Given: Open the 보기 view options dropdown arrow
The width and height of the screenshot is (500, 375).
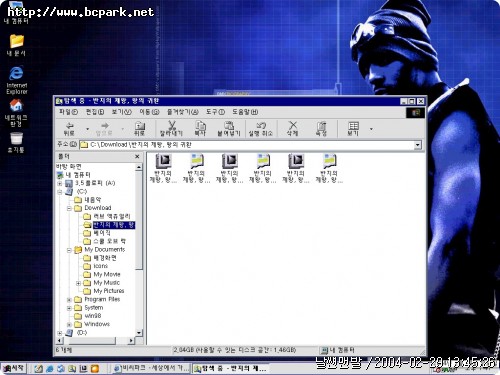Looking at the screenshot, I should (x=371, y=129).
